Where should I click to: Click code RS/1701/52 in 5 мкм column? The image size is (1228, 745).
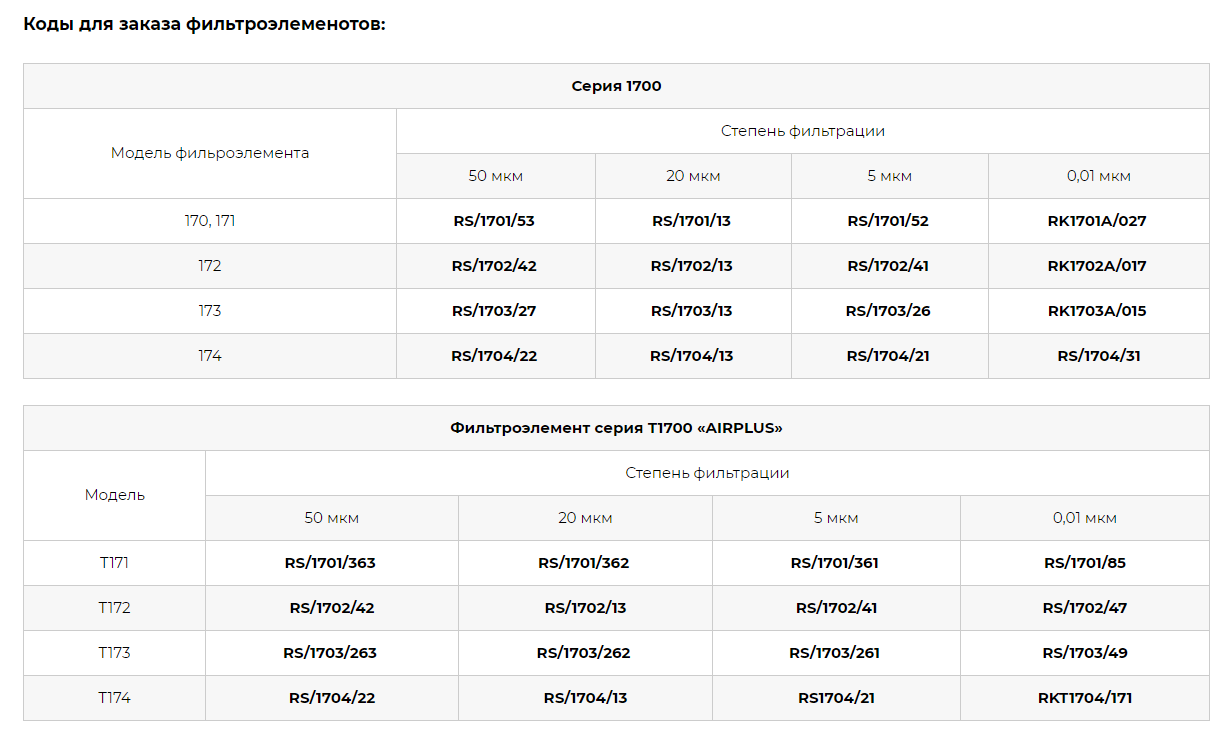(x=889, y=221)
